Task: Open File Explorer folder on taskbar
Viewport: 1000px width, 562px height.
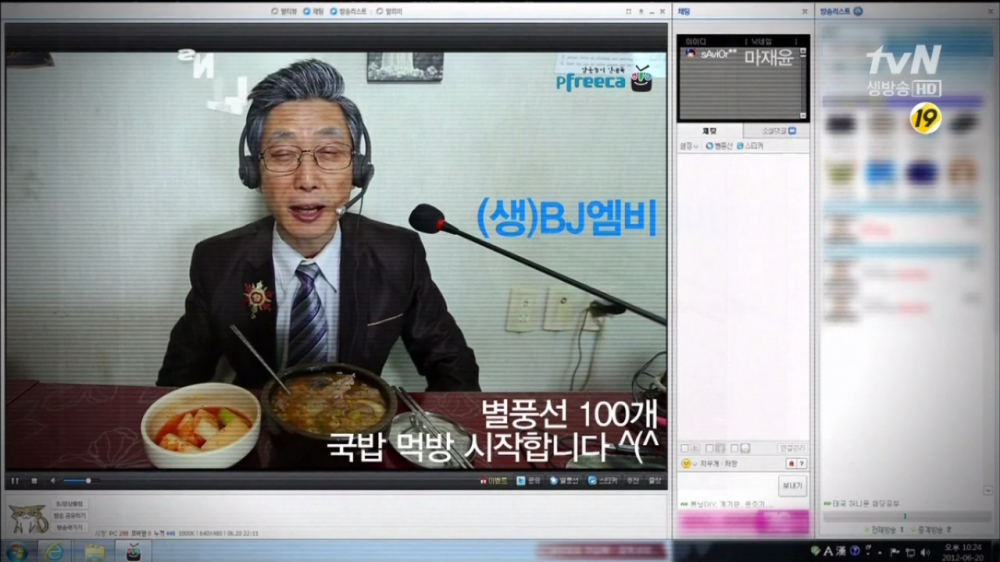Action: click(94, 551)
